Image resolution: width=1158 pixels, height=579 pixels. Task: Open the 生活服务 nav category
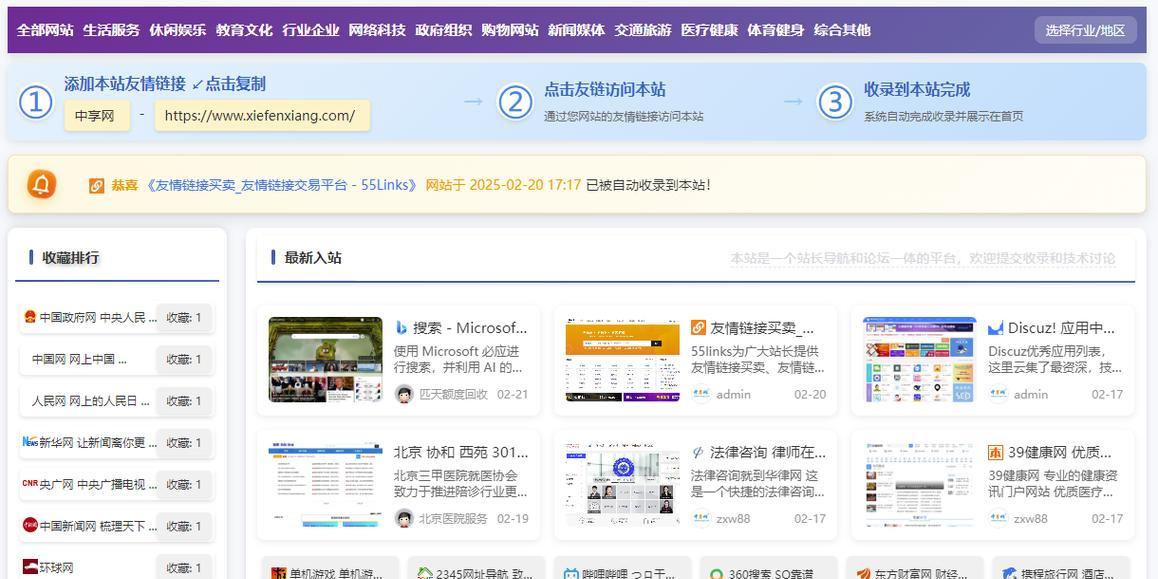[x=112, y=30]
